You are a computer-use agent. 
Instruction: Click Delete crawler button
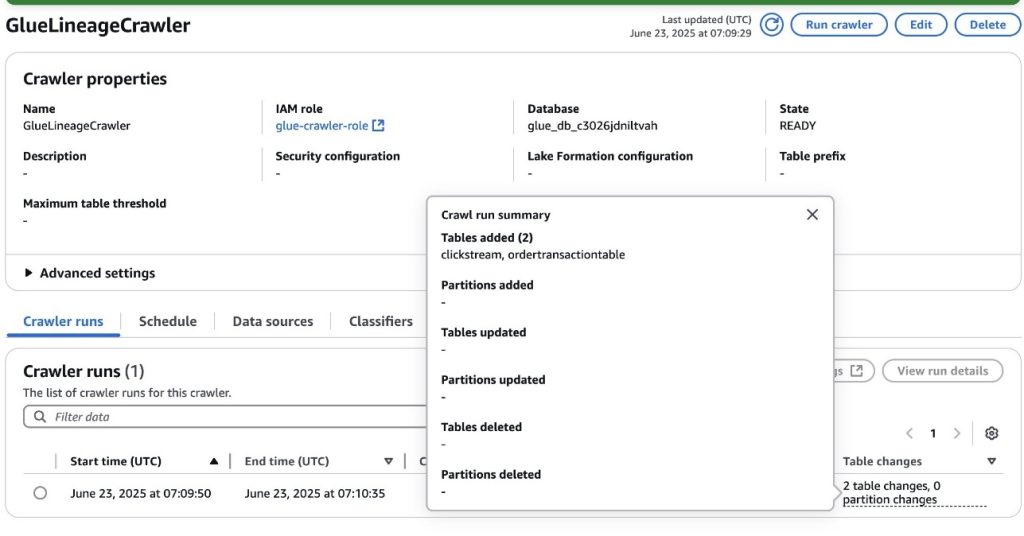click(987, 25)
